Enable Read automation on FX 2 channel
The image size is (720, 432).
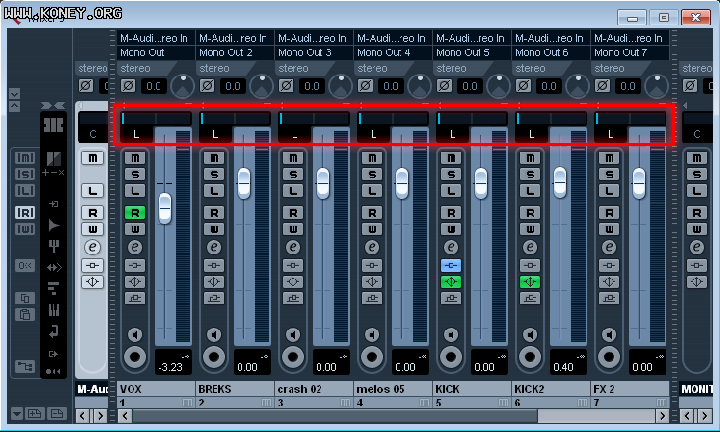click(609, 213)
